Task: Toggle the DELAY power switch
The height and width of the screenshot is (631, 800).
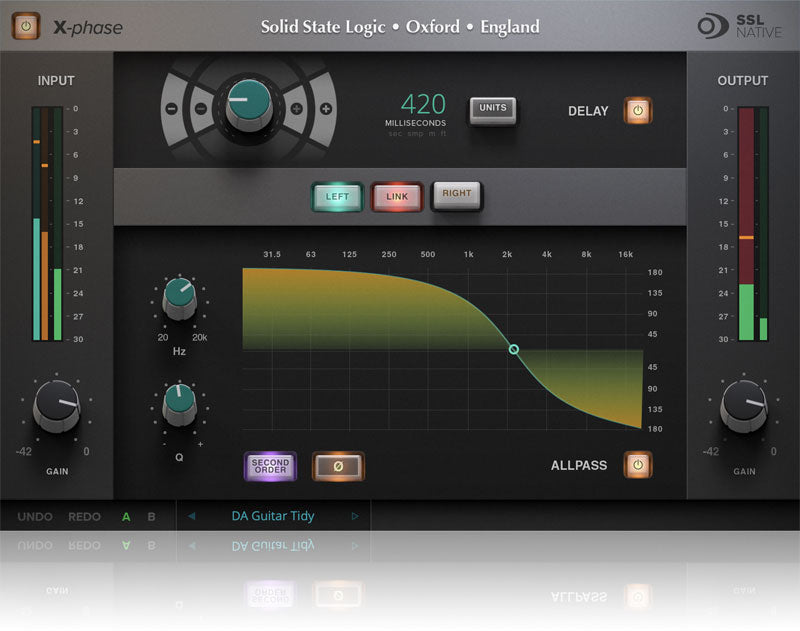Action: point(638,110)
